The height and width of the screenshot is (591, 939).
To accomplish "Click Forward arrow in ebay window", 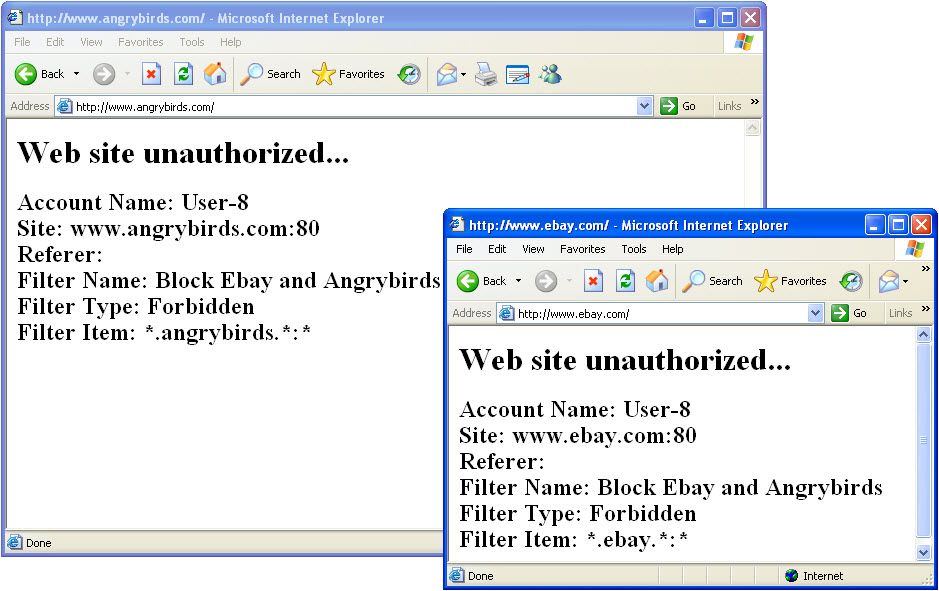I will pos(546,281).
